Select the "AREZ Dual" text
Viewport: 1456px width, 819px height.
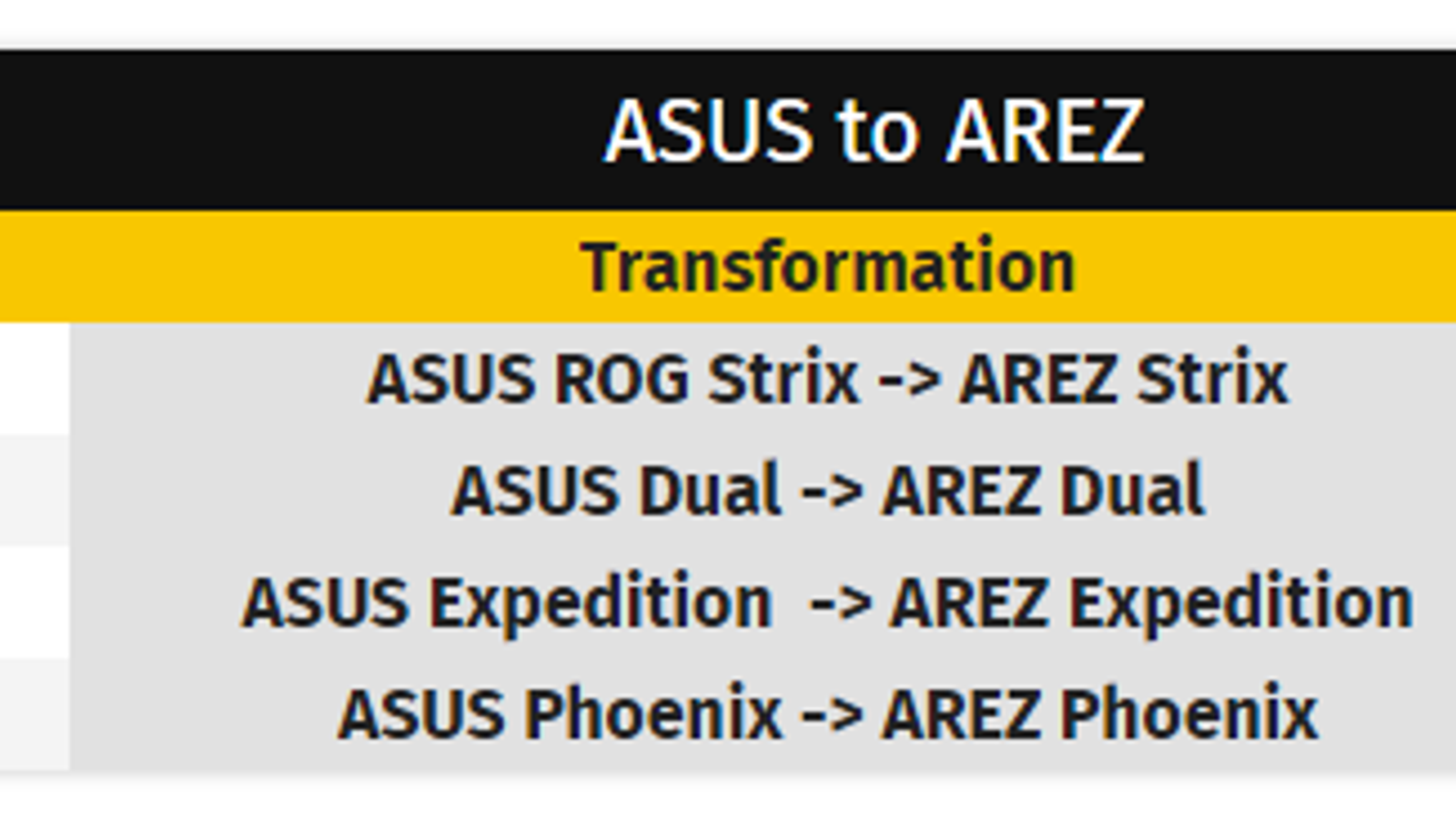pyautogui.click(x=1044, y=490)
